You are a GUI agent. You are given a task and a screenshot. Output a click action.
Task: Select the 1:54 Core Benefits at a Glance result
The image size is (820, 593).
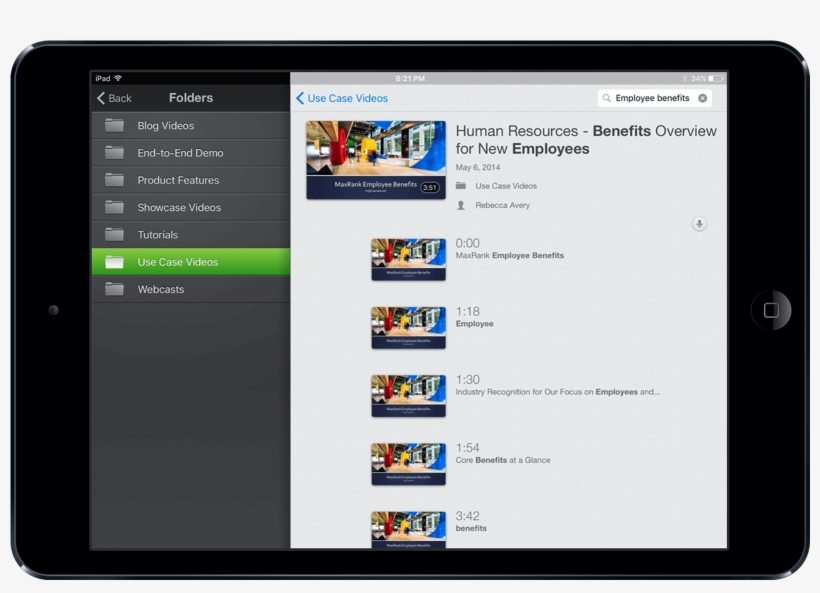pos(503,453)
